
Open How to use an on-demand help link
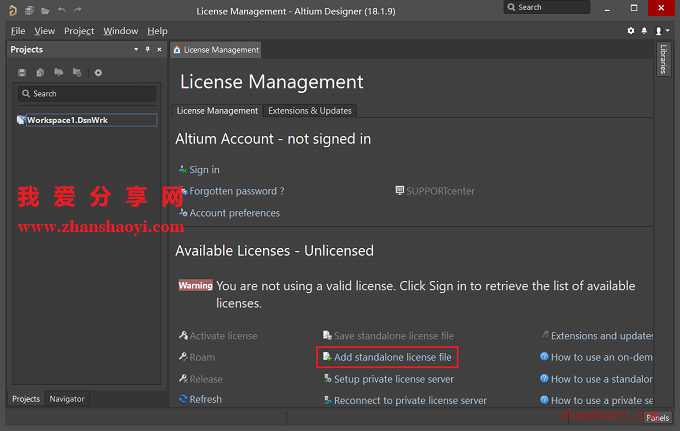tap(602, 357)
